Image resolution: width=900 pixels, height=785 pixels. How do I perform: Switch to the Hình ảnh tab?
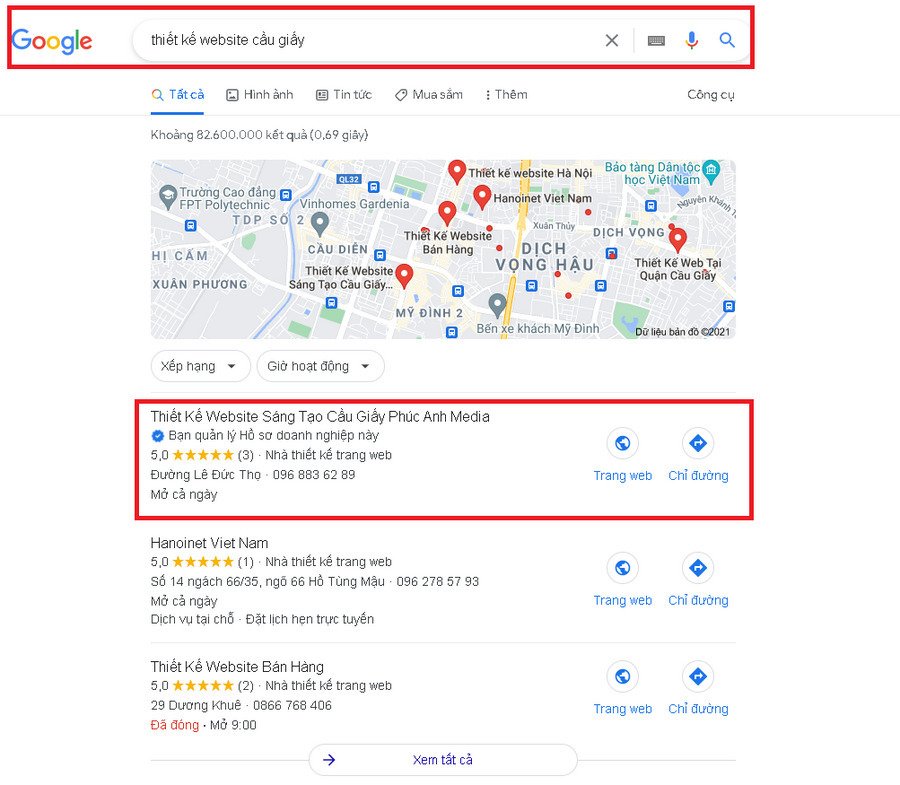(x=259, y=95)
